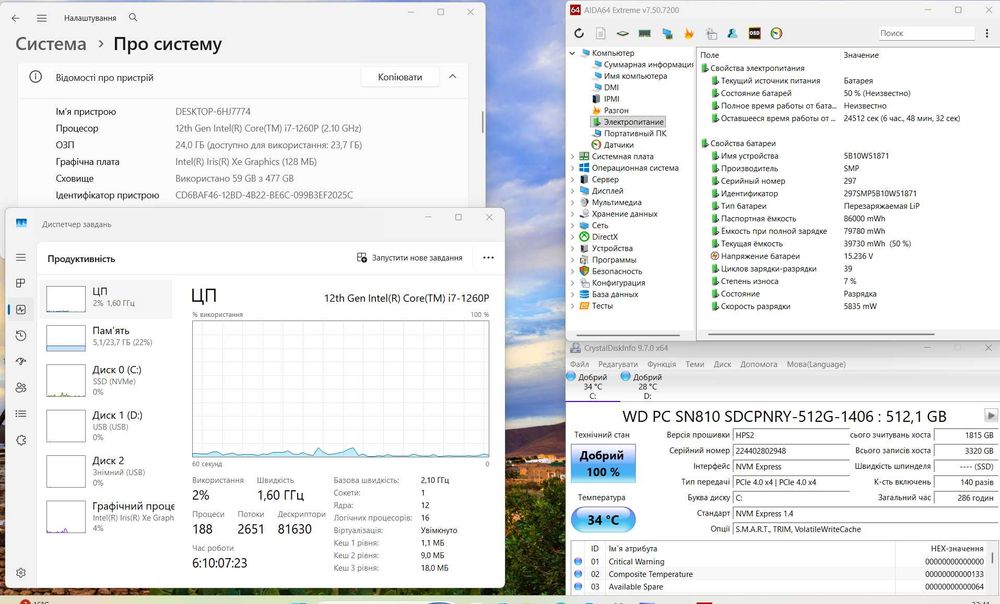Viewport: 1000px width, 604px height.
Task: Click the Система breadcrumb link in Settings
Action: pos(50,44)
